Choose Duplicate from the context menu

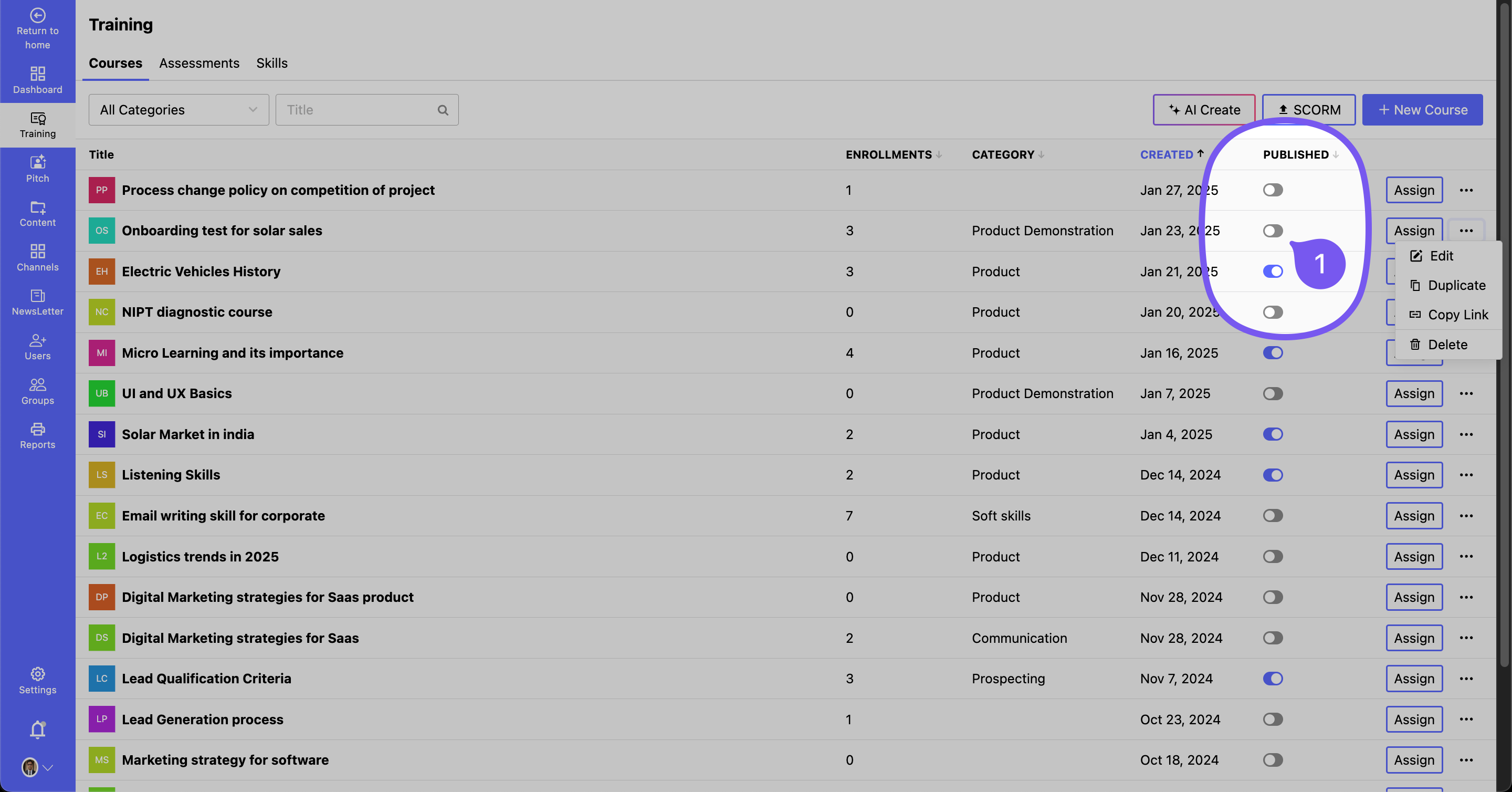(1456, 285)
